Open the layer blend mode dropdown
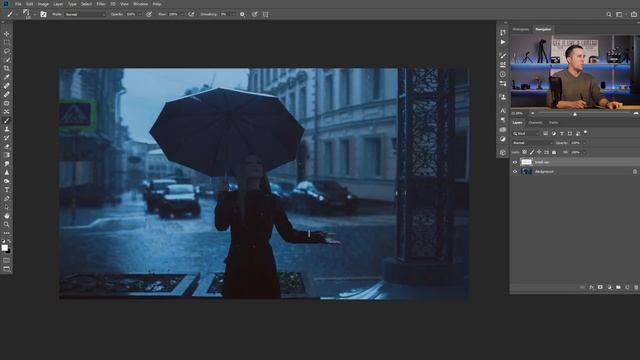This screenshot has height=360, width=640. [533, 143]
